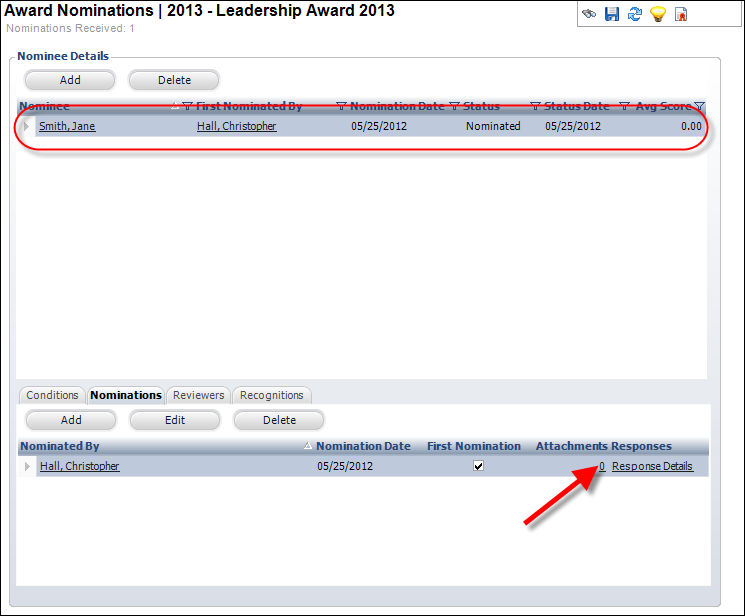This screenshot has width=745, height=616.
Task: Expand the Smith, Jane nominee row
Action: (x=27, y=127)
